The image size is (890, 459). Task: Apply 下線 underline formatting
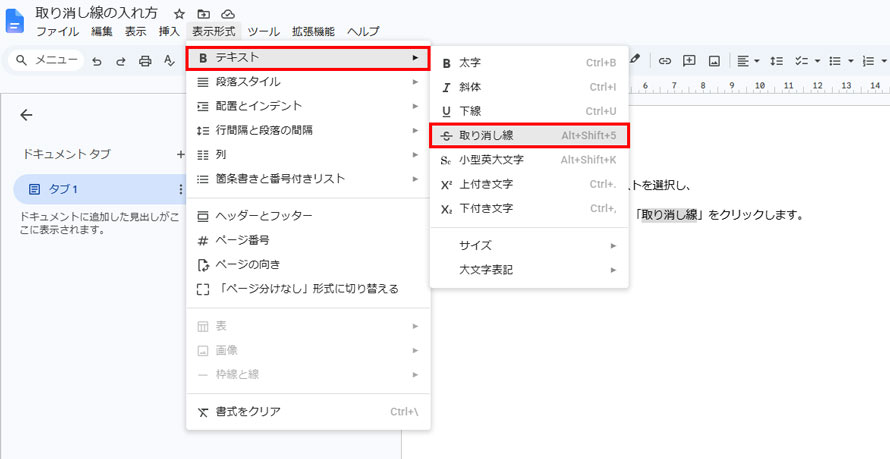click(529, 111)
